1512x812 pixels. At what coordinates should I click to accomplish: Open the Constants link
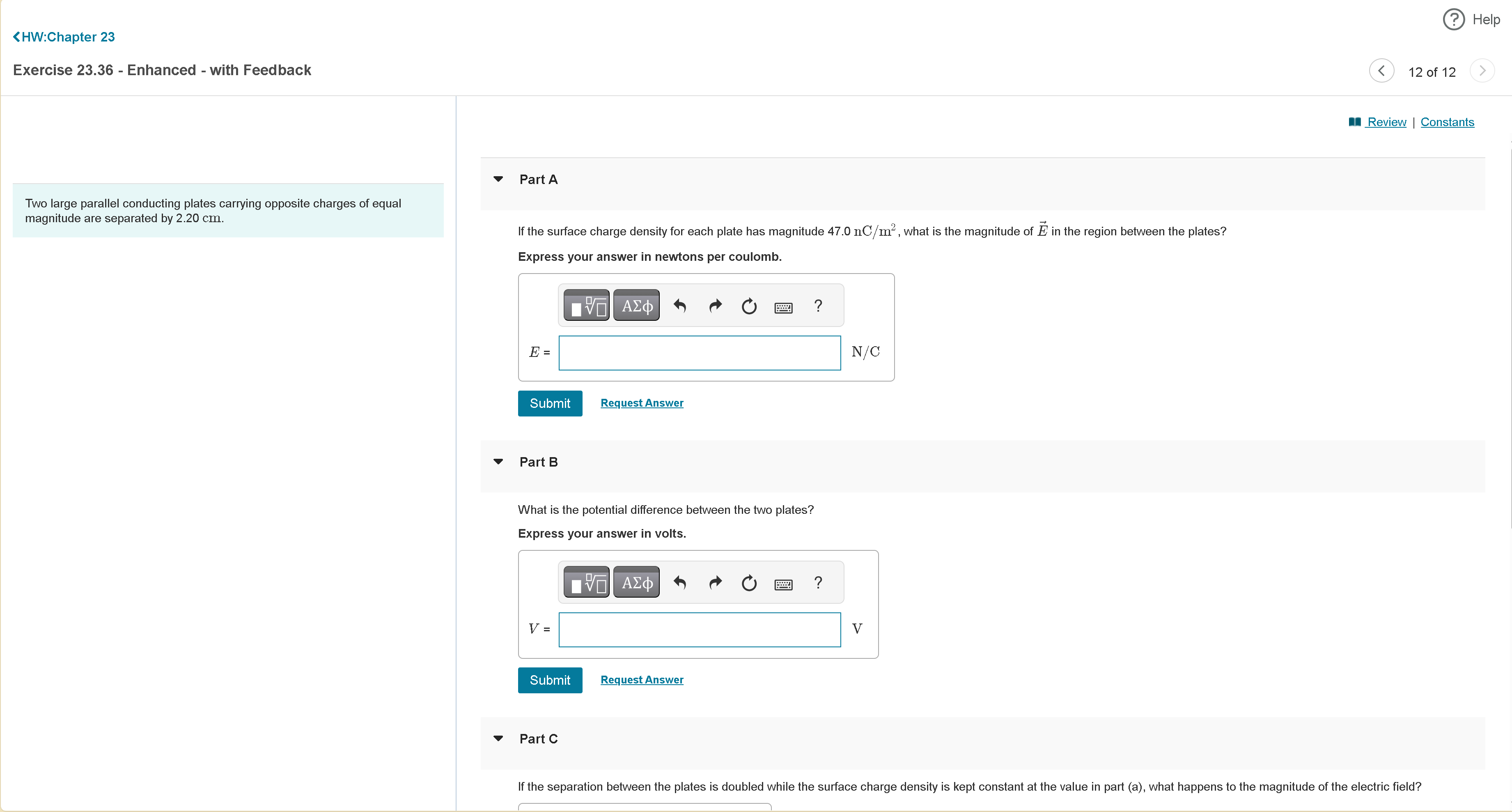tap(1447, 122)
